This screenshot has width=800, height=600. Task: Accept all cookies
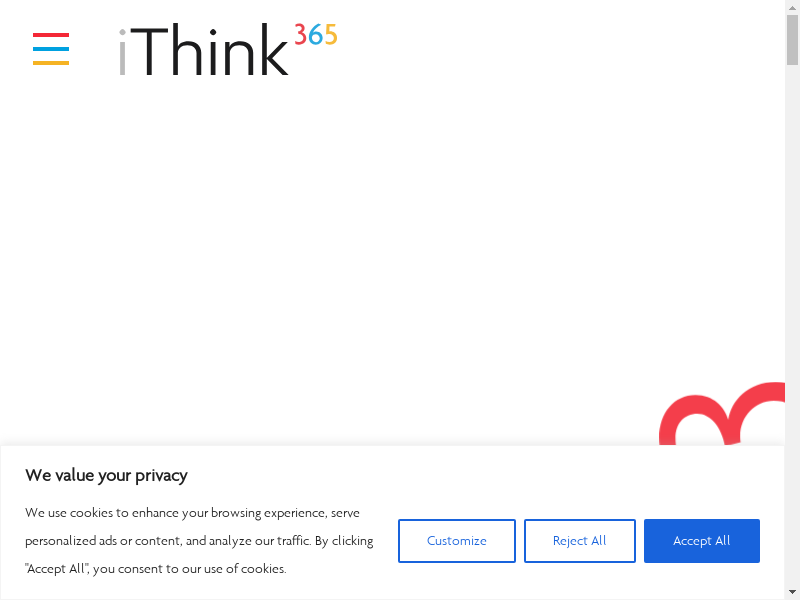pyautogui.click(x=701, y=541)
